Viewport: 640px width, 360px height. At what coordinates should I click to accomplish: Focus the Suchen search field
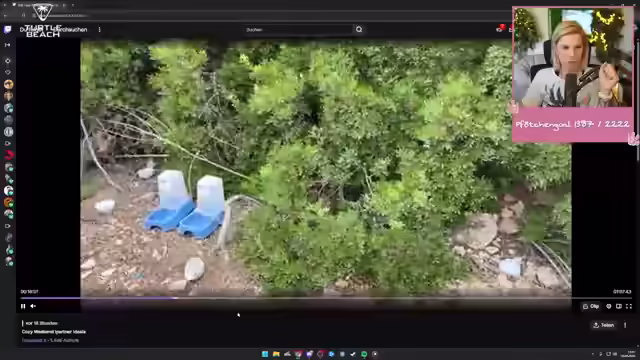click(x=298, y=29)
